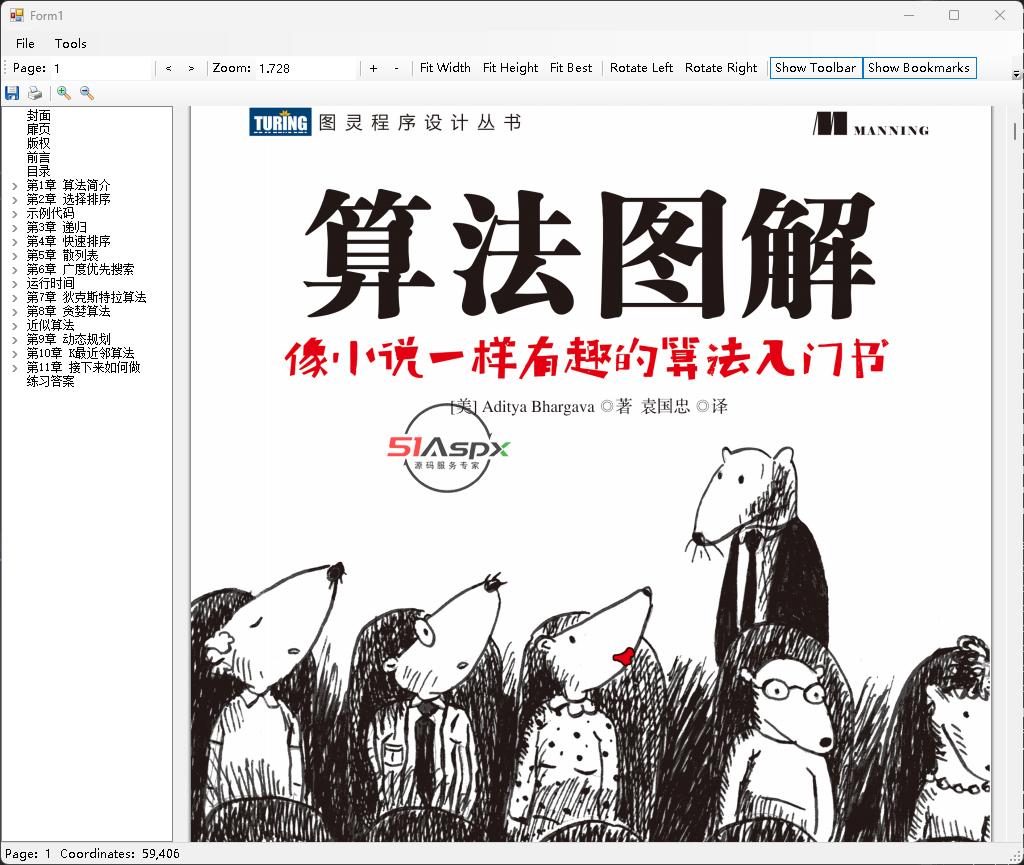Select the 前言 bookmark
Image resolution: width=1024 pixels, height=865 pixels.
38,157
